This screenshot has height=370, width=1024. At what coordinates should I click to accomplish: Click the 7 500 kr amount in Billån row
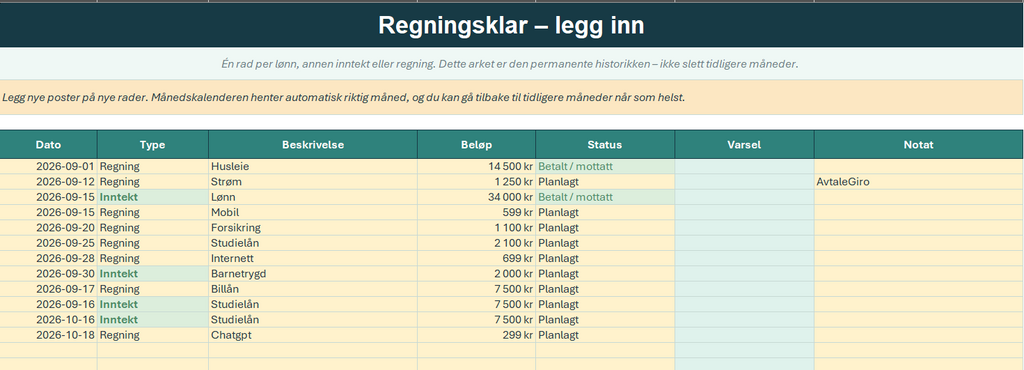pos(477,289)
